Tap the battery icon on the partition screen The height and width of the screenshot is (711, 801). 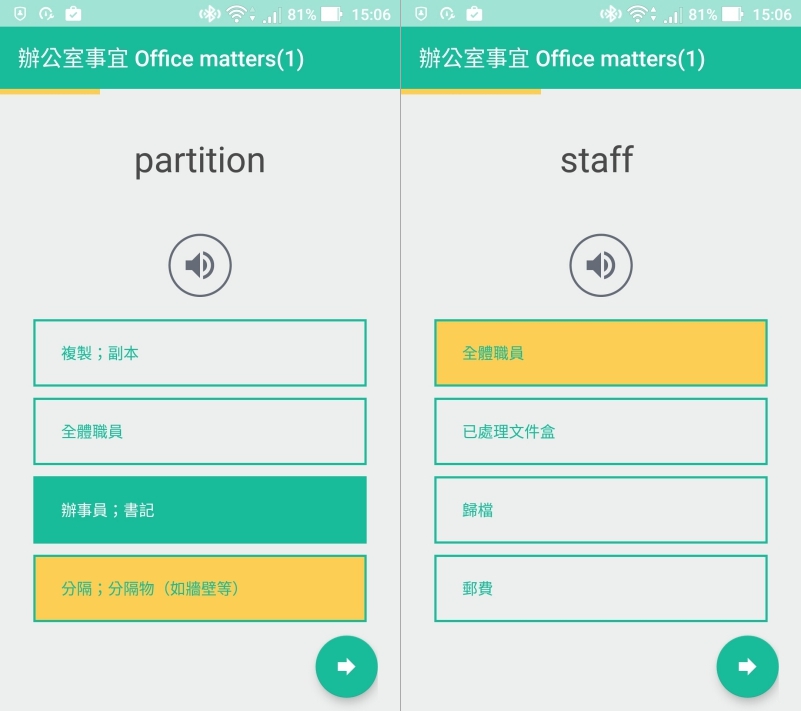[x=332, y=14]
